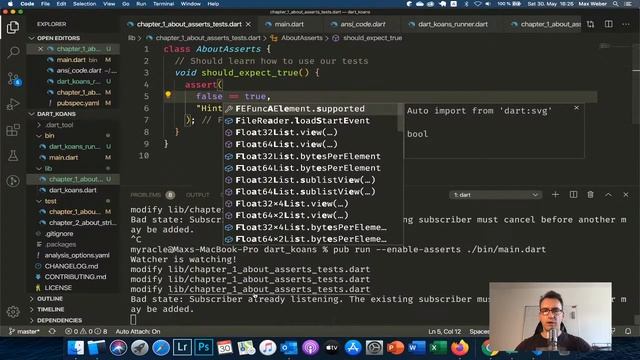Click the synchronize changes icon in status bar
The width and height of the screenshot is (640, 360).
pyautogui.click(x=52, y=331)
